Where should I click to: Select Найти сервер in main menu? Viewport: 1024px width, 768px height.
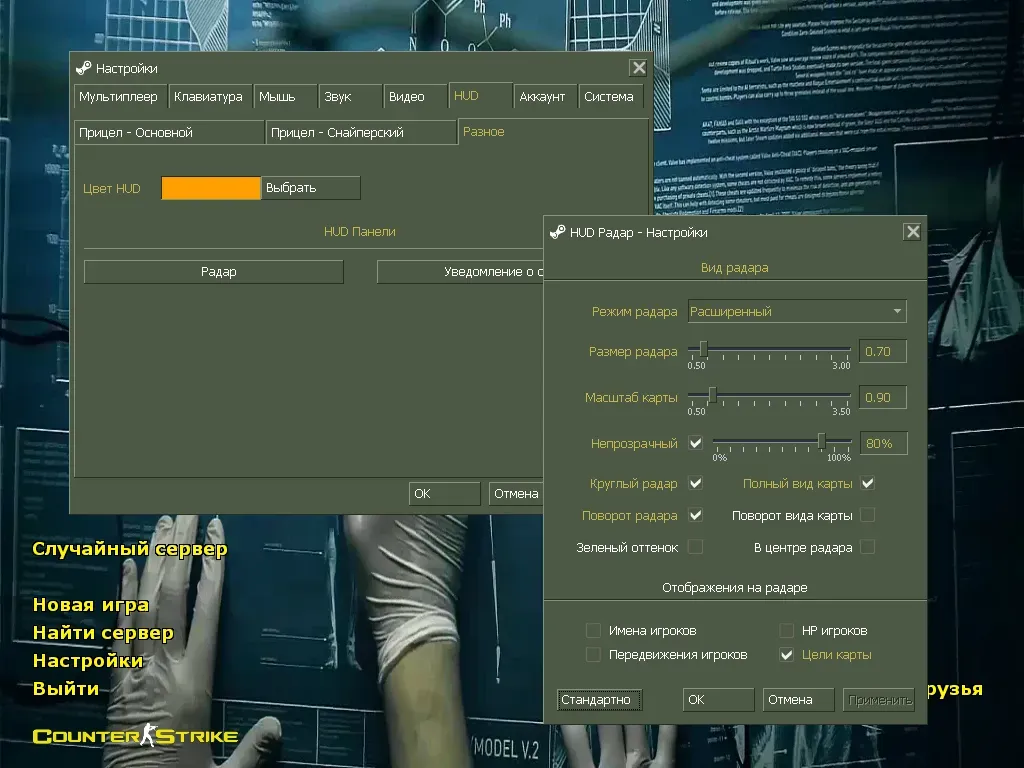[103, 633]
